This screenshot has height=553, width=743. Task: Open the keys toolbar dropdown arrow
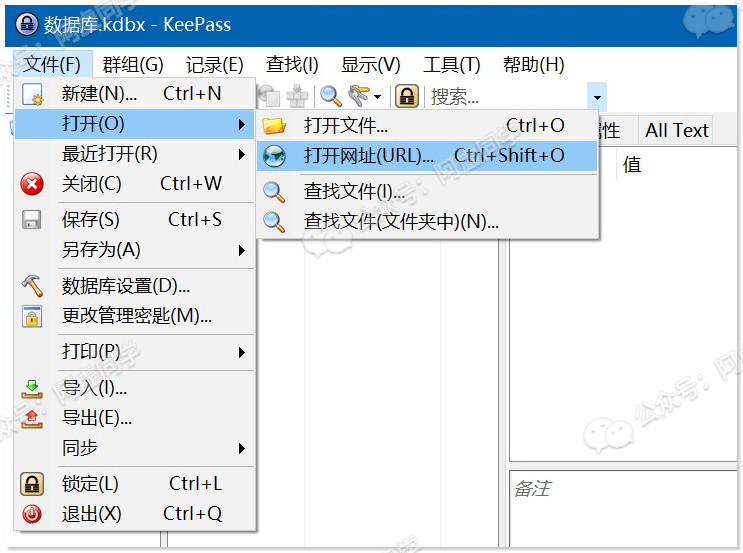(378, 97)
